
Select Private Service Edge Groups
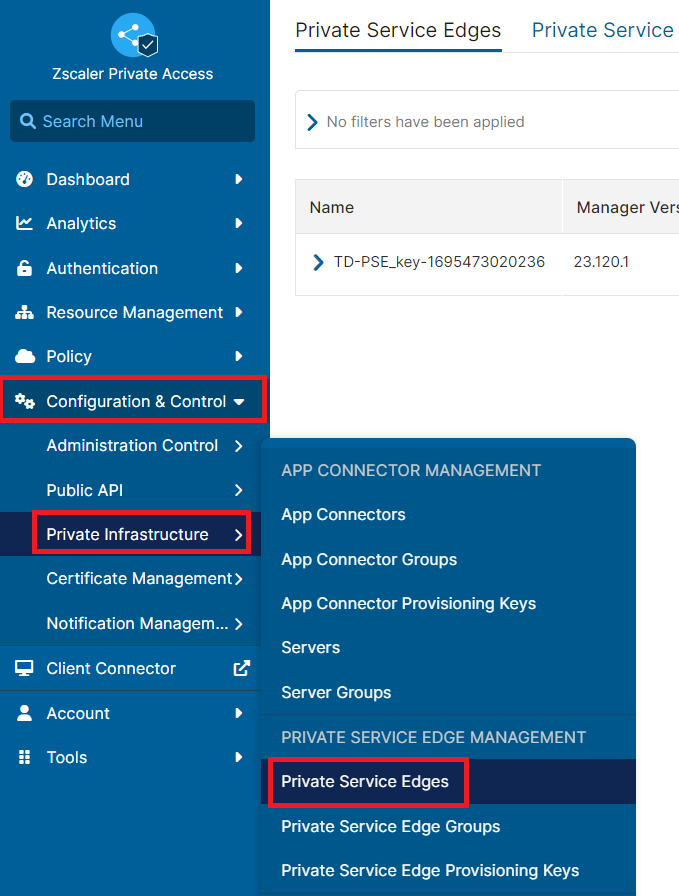tap(390, 826)
